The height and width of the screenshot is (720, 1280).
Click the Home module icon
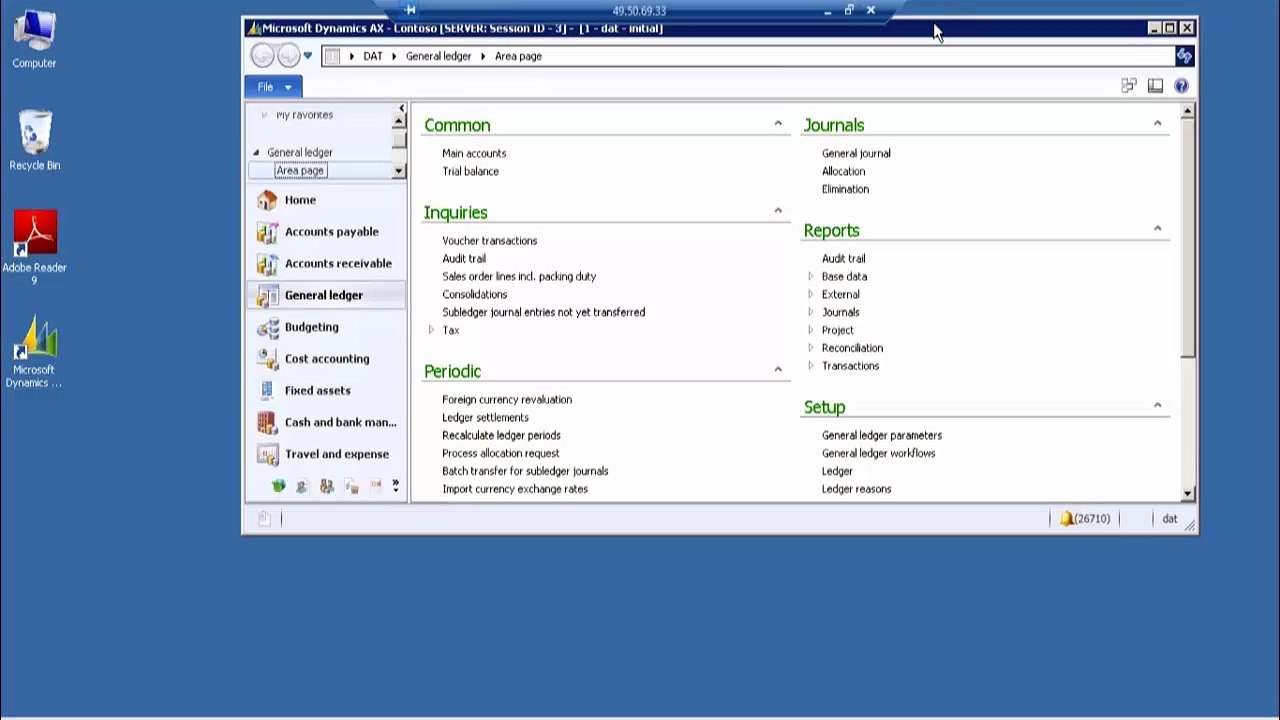pyautogui.click(x=267, y=200)
